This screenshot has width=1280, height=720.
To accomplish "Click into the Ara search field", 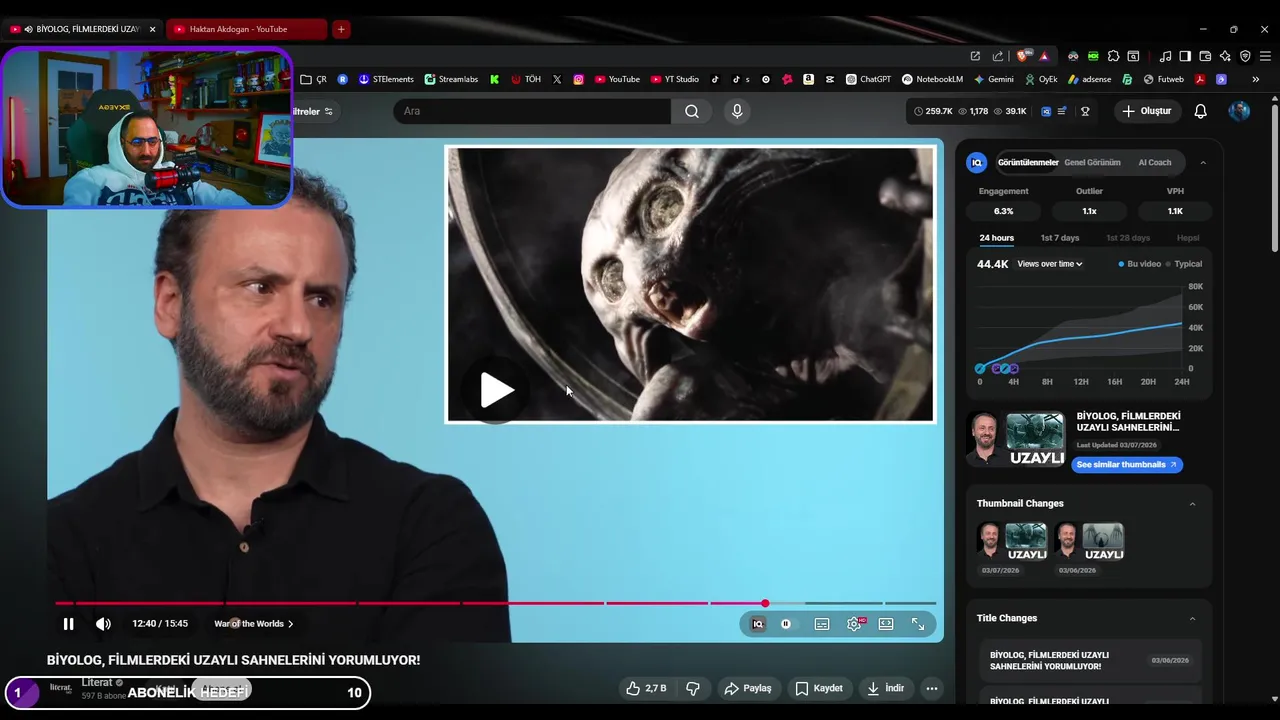I will pos(532,111).
